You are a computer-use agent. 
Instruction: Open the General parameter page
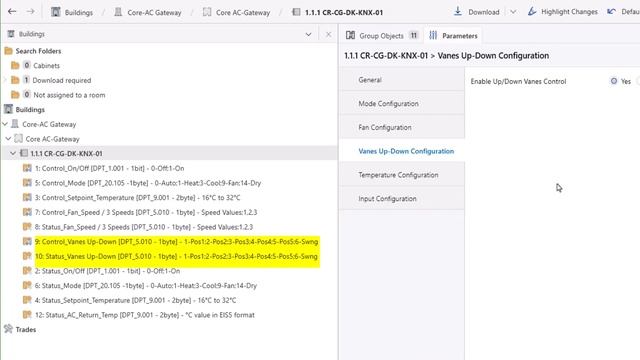402,80
